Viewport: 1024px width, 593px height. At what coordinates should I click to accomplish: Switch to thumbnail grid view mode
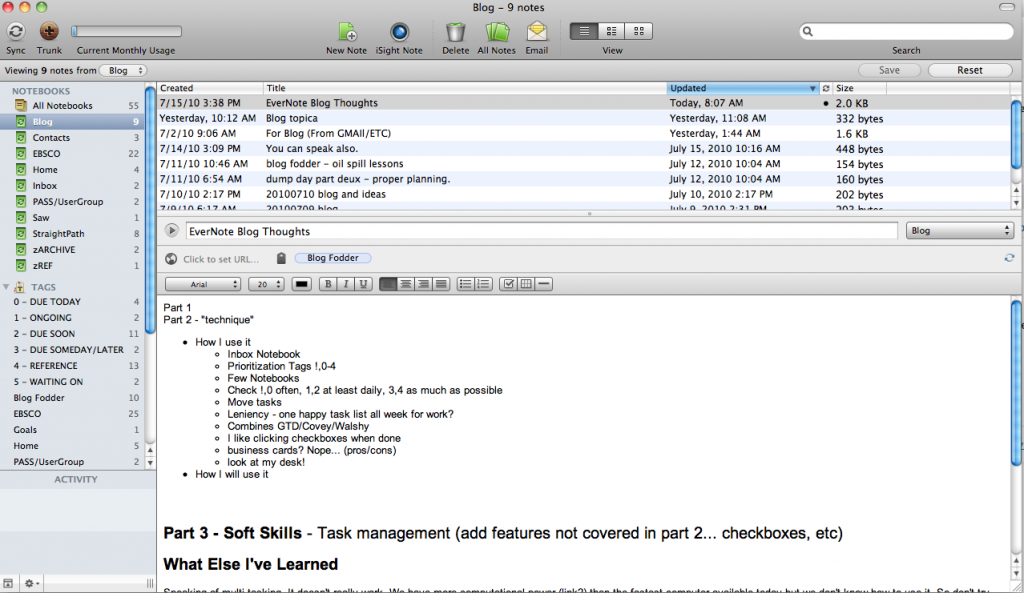tap(639, 31)
